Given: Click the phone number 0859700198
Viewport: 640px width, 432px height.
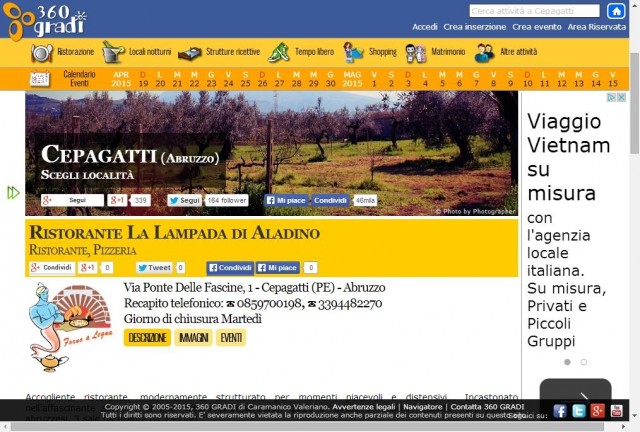Looking at the screenshot, I should pos(269,303).
